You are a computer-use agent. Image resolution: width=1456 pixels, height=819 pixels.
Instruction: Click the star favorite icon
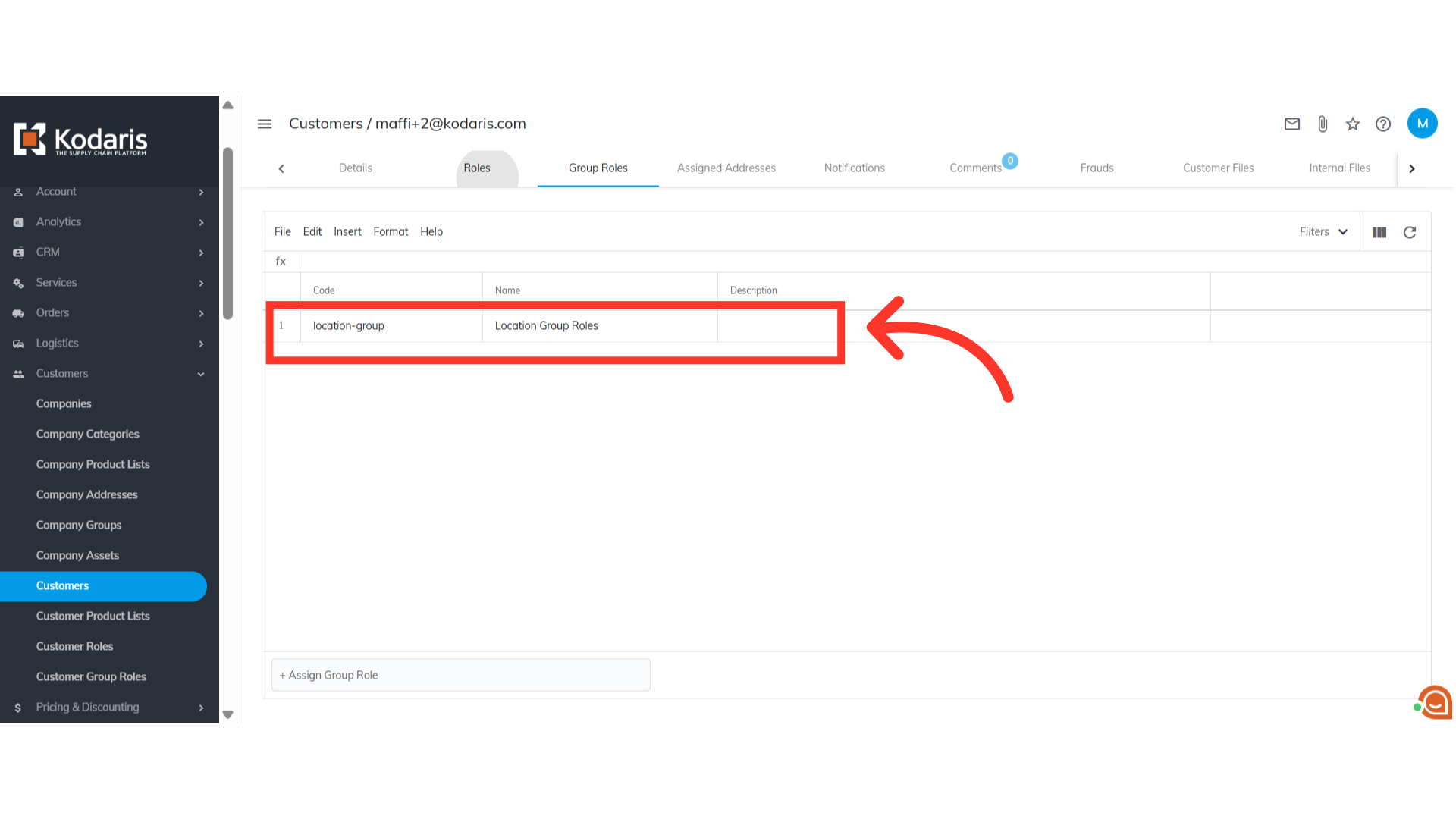pyautogui.click(x=1353, y=124)
